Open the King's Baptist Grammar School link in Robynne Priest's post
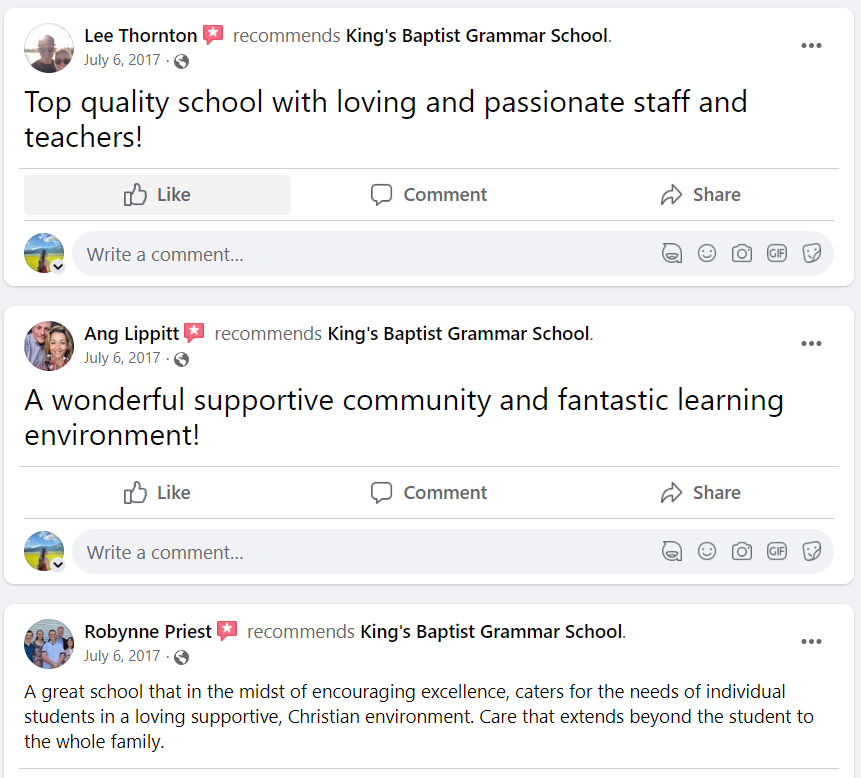 pos(491,632)
